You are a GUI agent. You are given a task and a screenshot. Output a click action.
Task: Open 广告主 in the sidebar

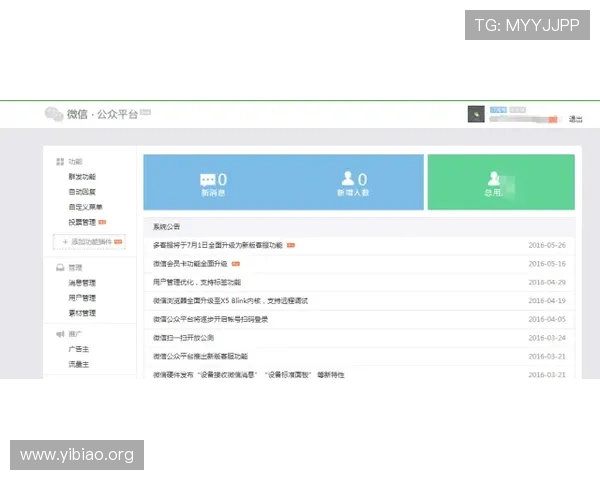pos(78,349)
